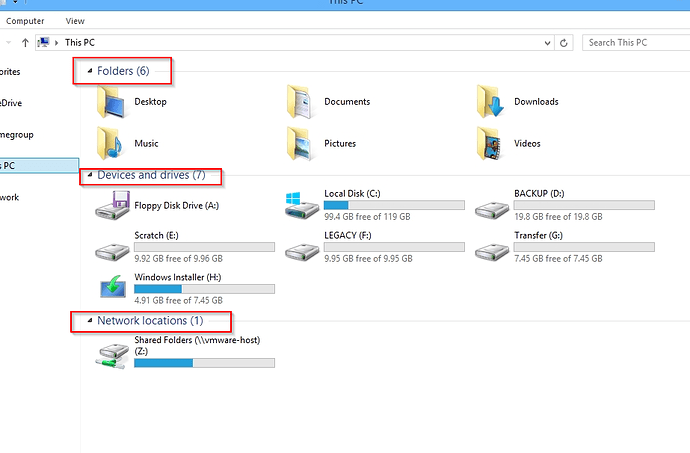Select Favorites in the navigation pane
Image resolution: width=690 pixels, height=453 pixels.
(10, 71)
